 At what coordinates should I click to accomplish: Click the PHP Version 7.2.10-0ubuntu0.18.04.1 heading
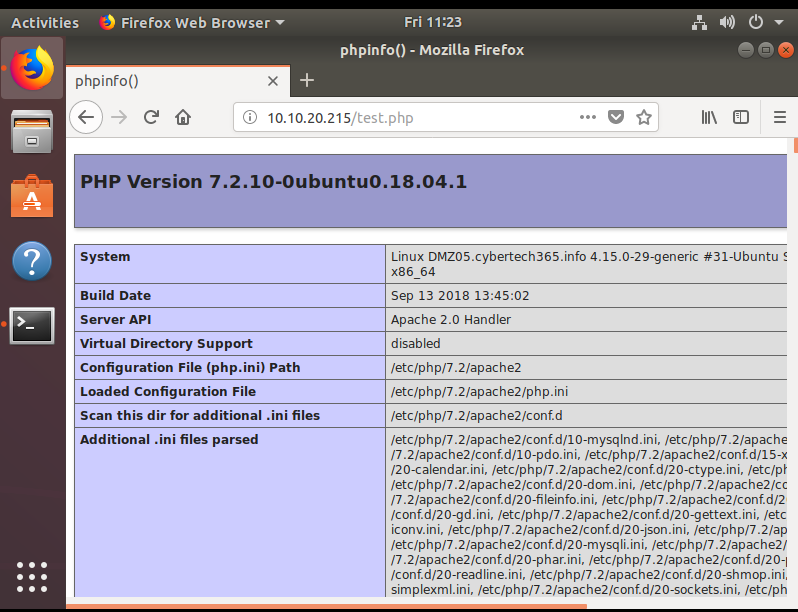point(273,182)
